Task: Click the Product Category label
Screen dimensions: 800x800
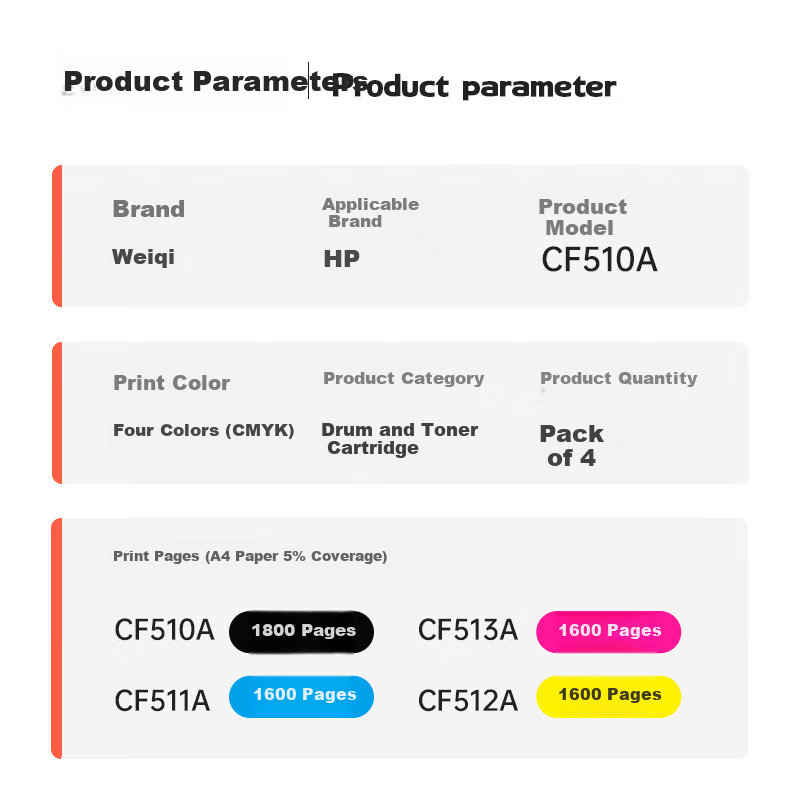Action: pyautogui.click(x=404, y=378)
